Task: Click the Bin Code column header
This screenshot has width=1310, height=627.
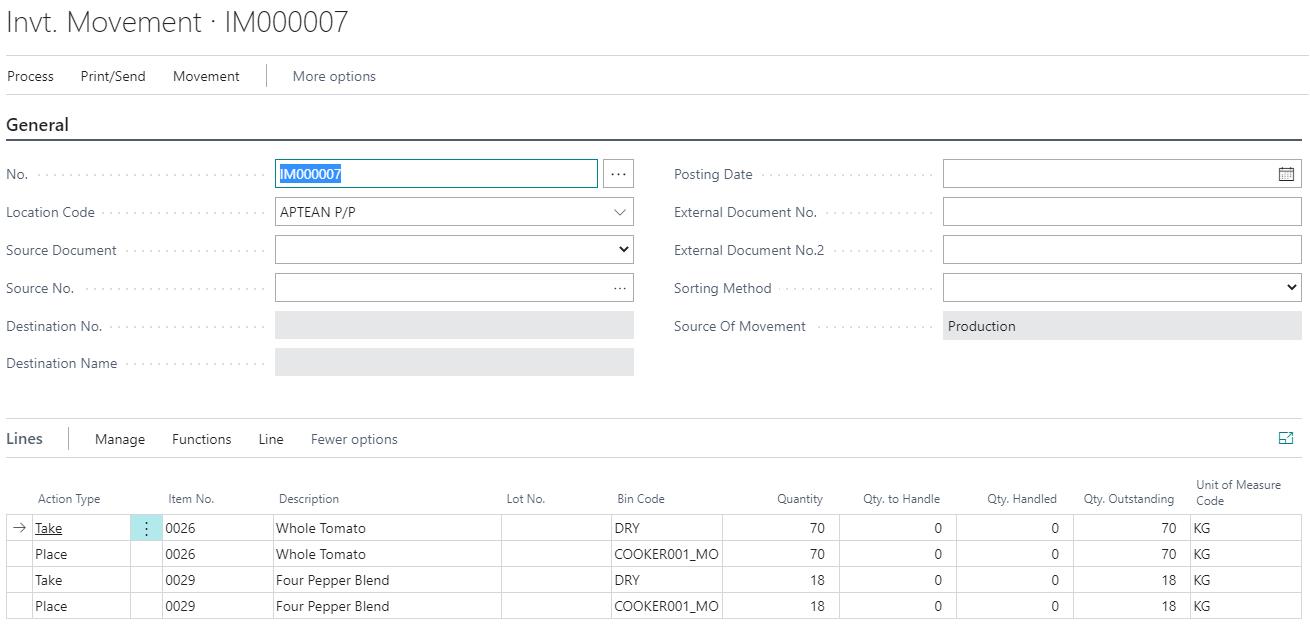Action: pyautogui.click(x=640, y=499)
